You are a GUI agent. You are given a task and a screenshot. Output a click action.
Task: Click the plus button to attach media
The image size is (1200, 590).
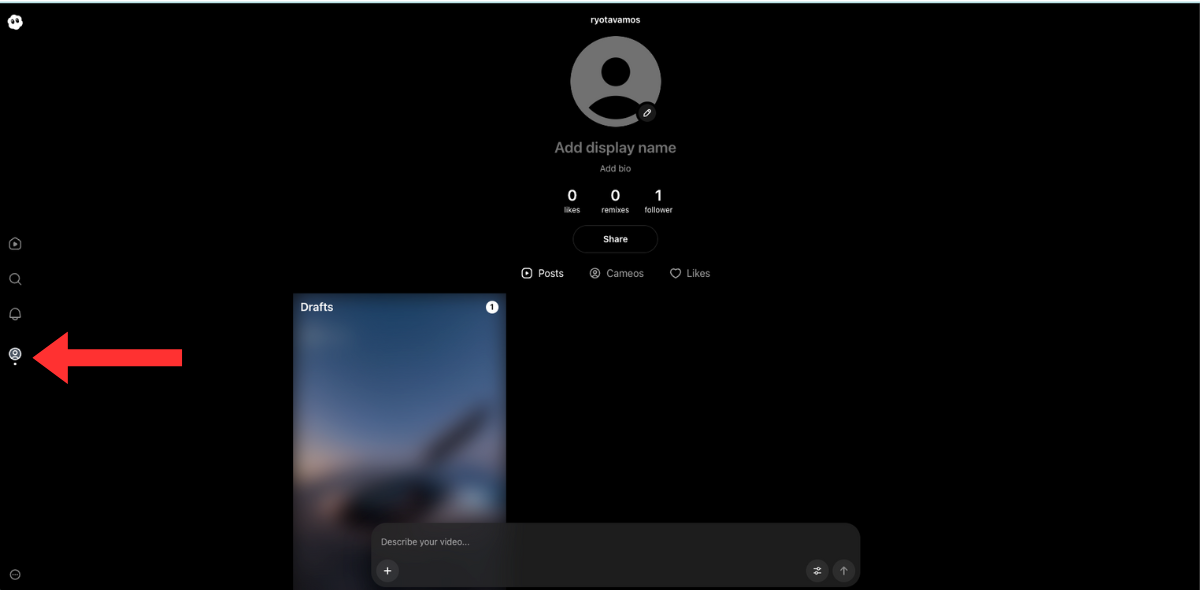pyautogui.click(x=388, y=571)
